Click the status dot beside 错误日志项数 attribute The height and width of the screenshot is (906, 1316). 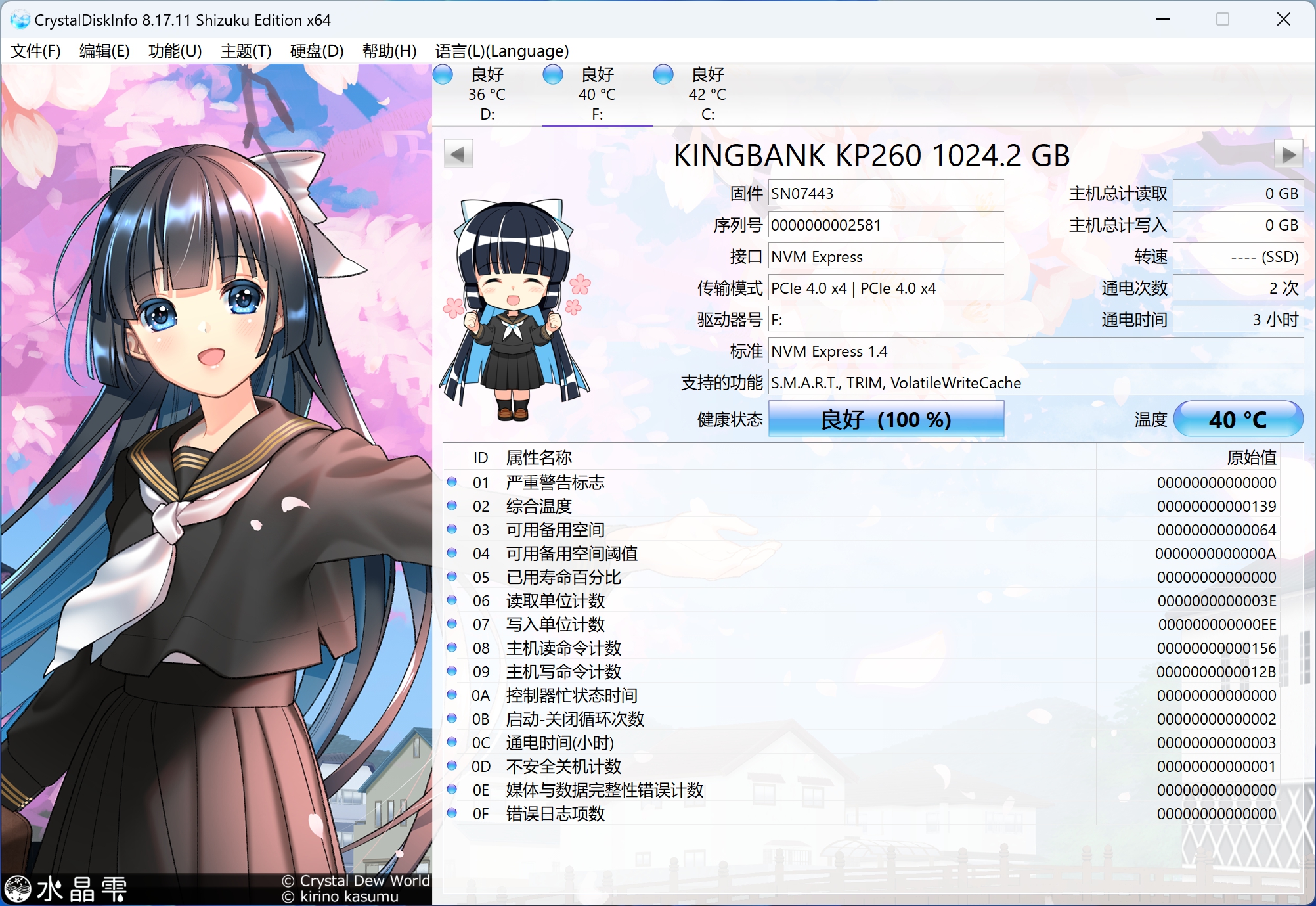[x=452, y=814]
